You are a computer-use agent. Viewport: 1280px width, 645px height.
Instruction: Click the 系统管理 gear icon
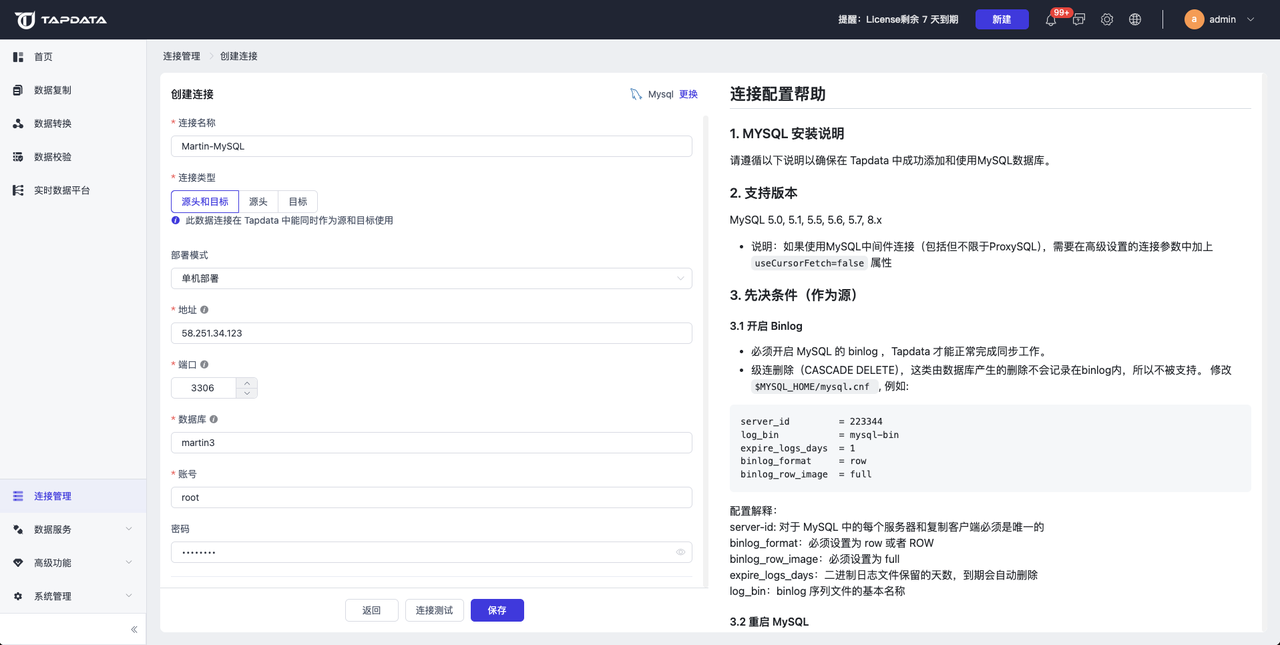click(18, 596)
